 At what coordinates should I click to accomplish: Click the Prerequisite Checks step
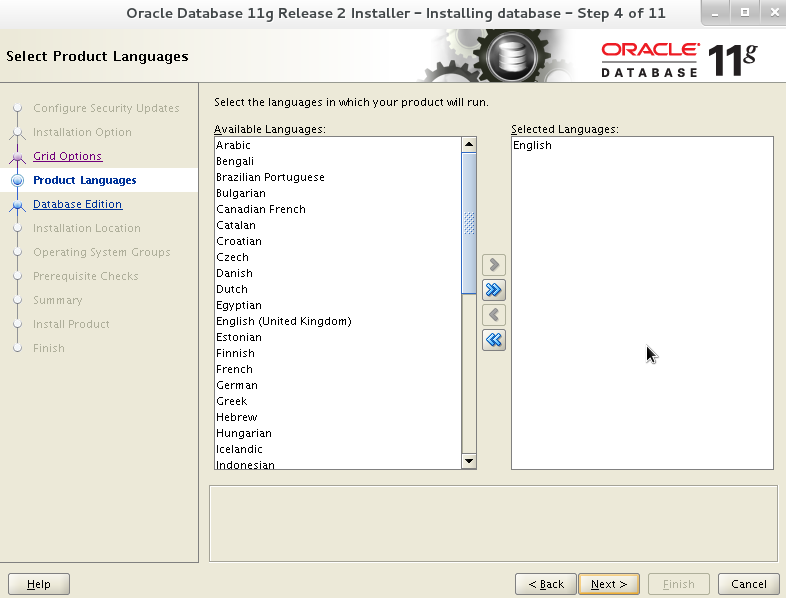[x=86, y=276]
